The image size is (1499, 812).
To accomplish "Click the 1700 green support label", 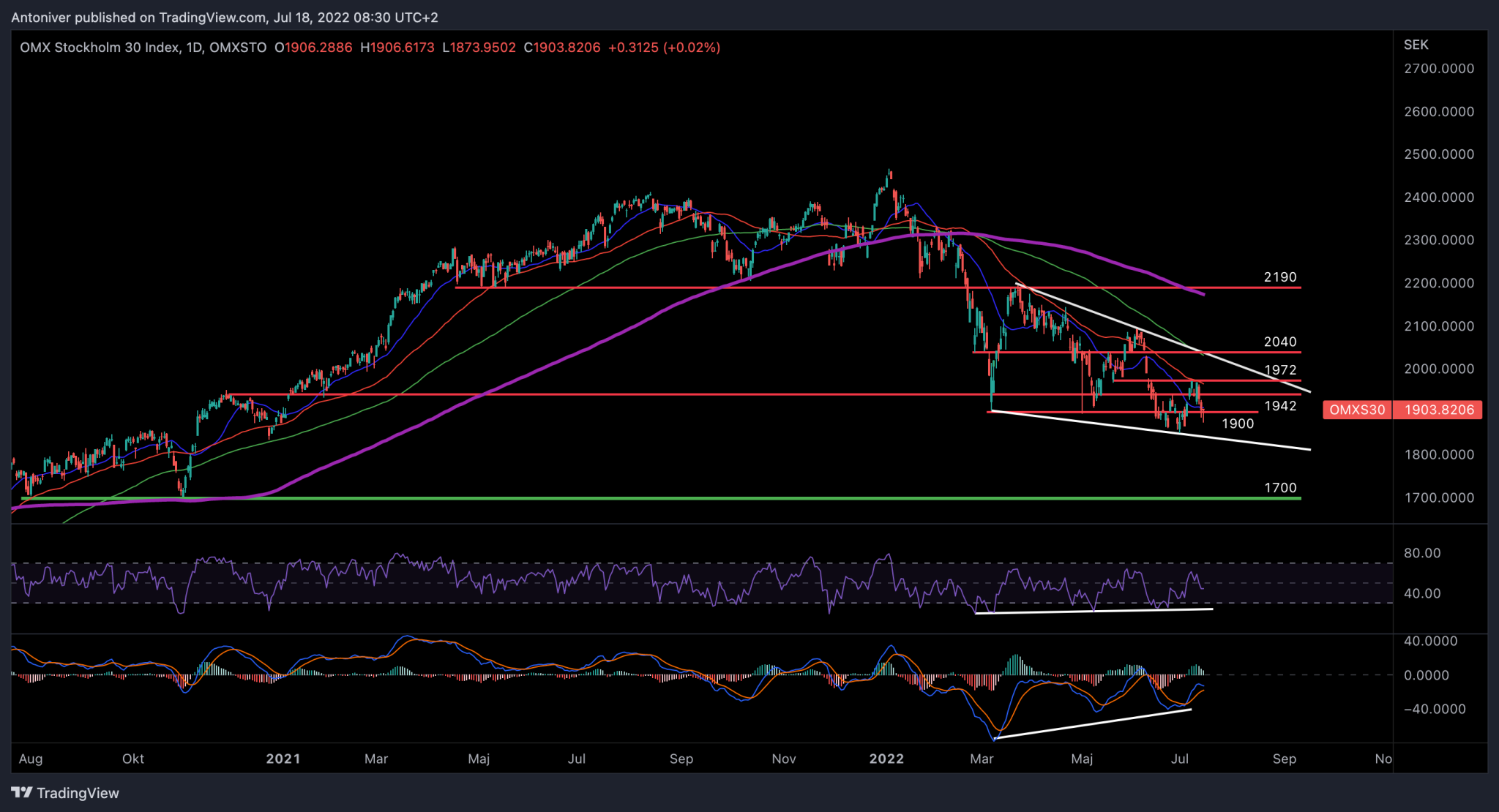I will (1279, 488).
